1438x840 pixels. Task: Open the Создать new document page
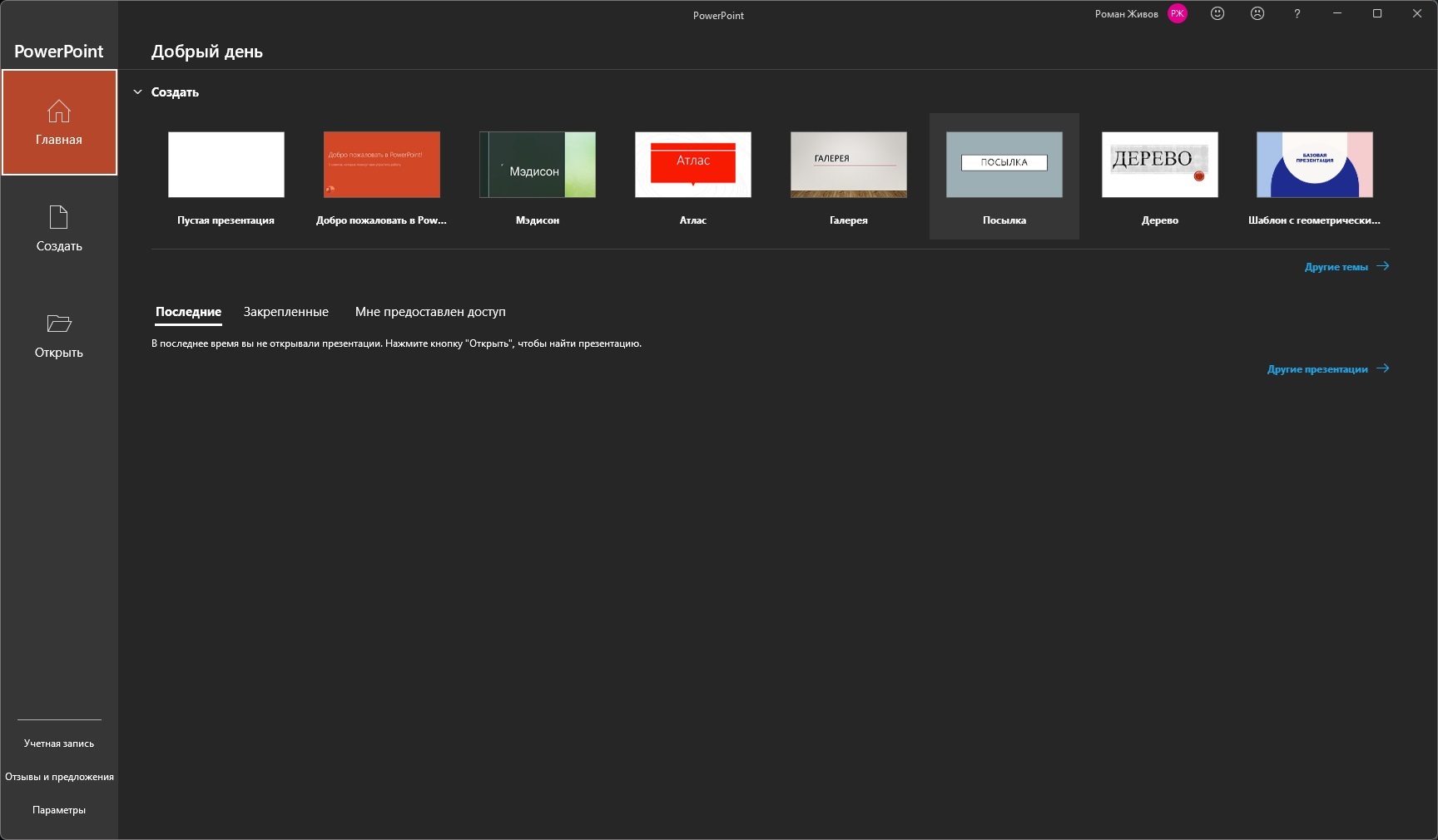coord(59,229)
